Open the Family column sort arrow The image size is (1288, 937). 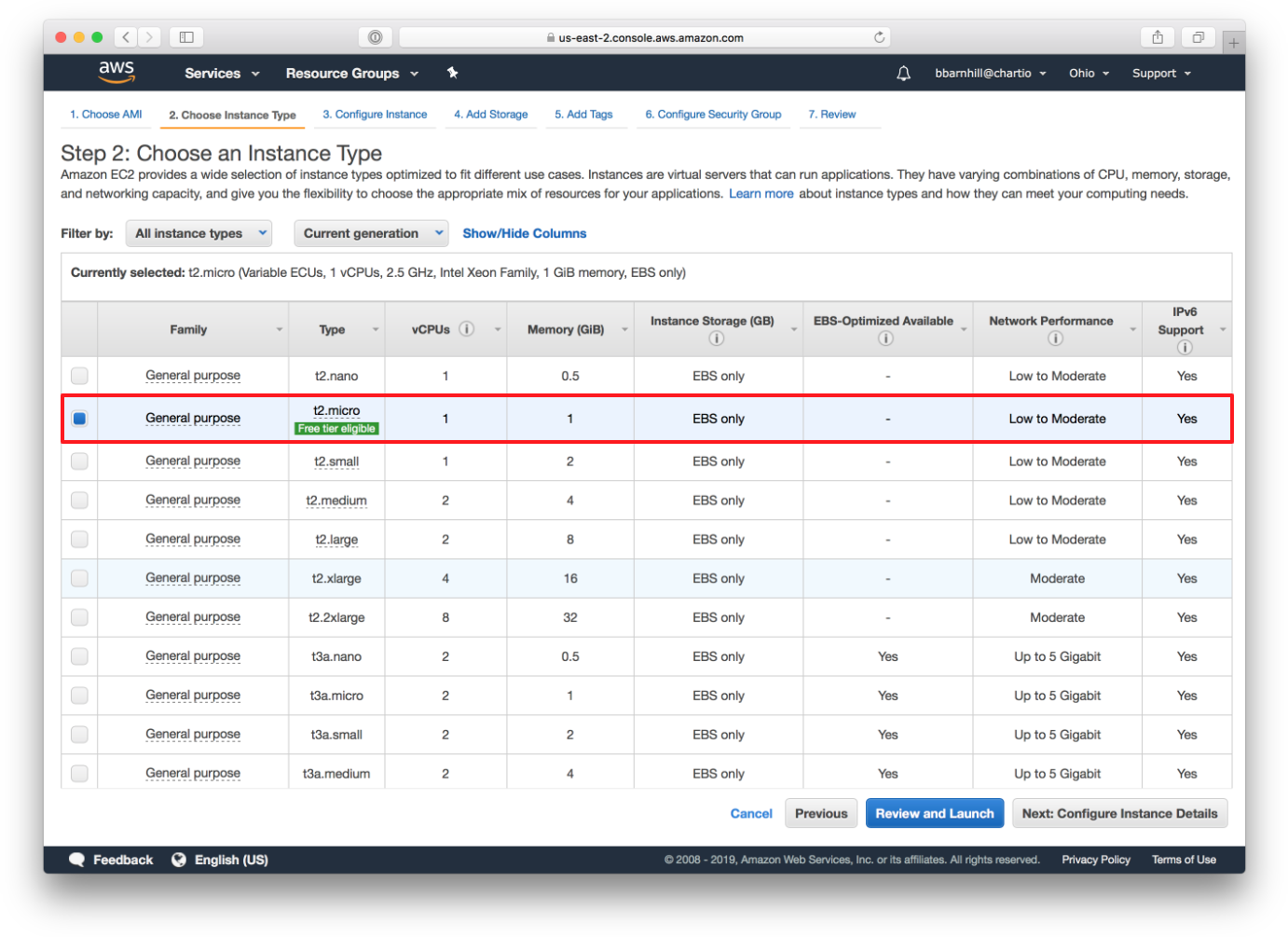coord(279,330)
